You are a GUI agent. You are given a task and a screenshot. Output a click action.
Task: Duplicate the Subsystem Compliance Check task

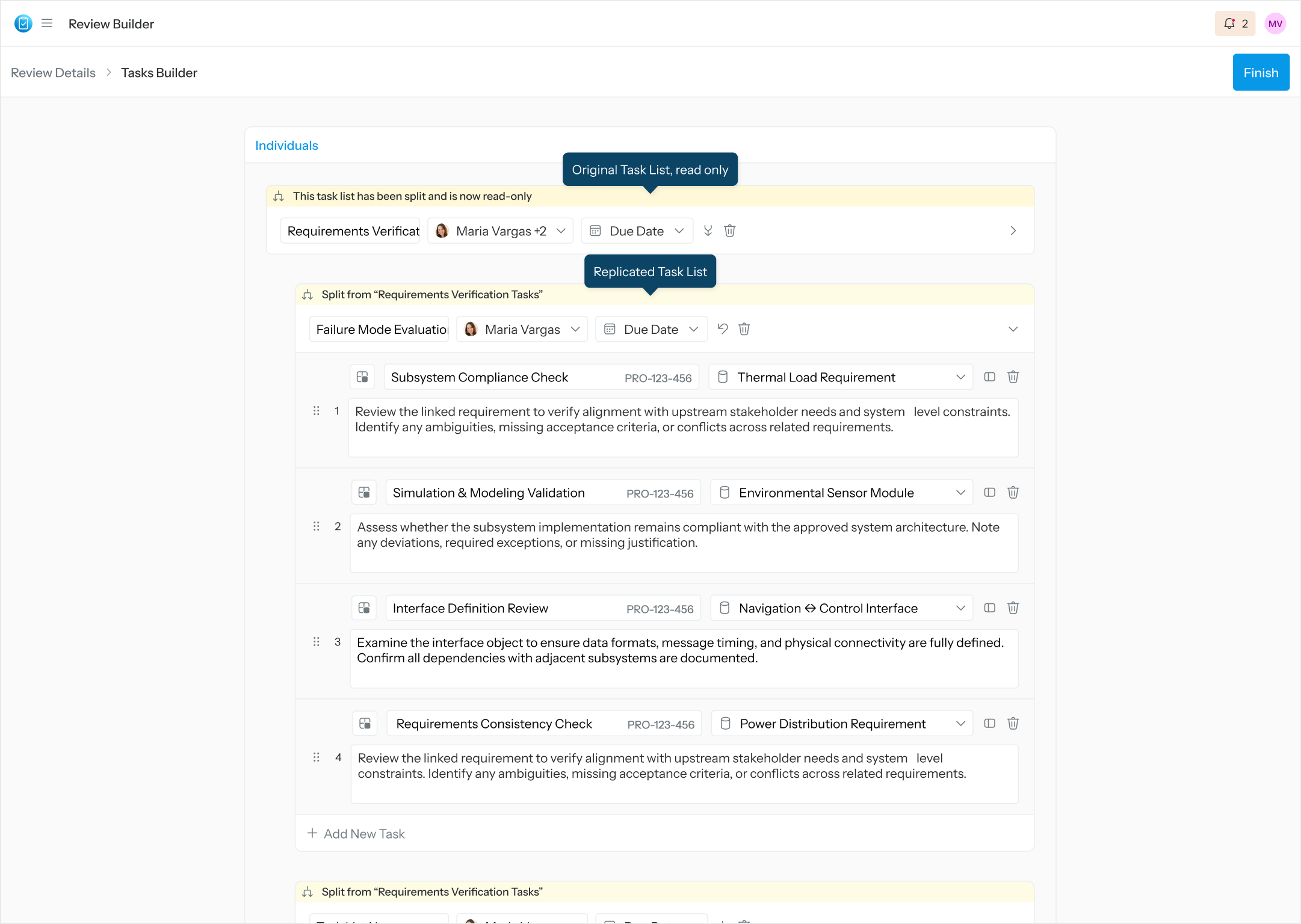coord(989,377)
